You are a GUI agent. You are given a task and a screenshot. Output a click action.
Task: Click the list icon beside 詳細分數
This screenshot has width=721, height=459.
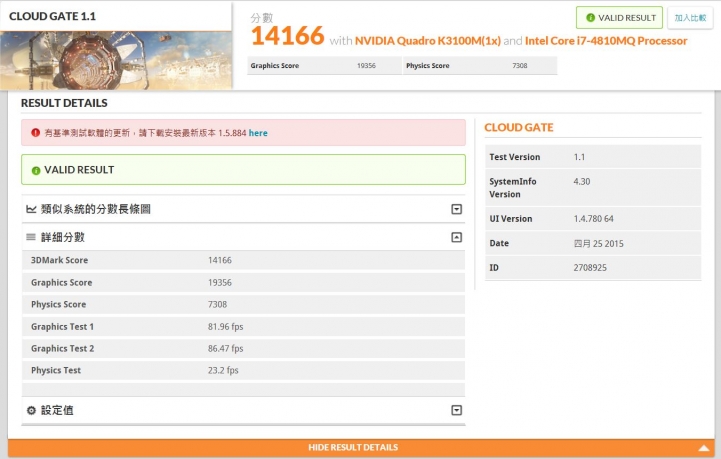coord(31,237)
